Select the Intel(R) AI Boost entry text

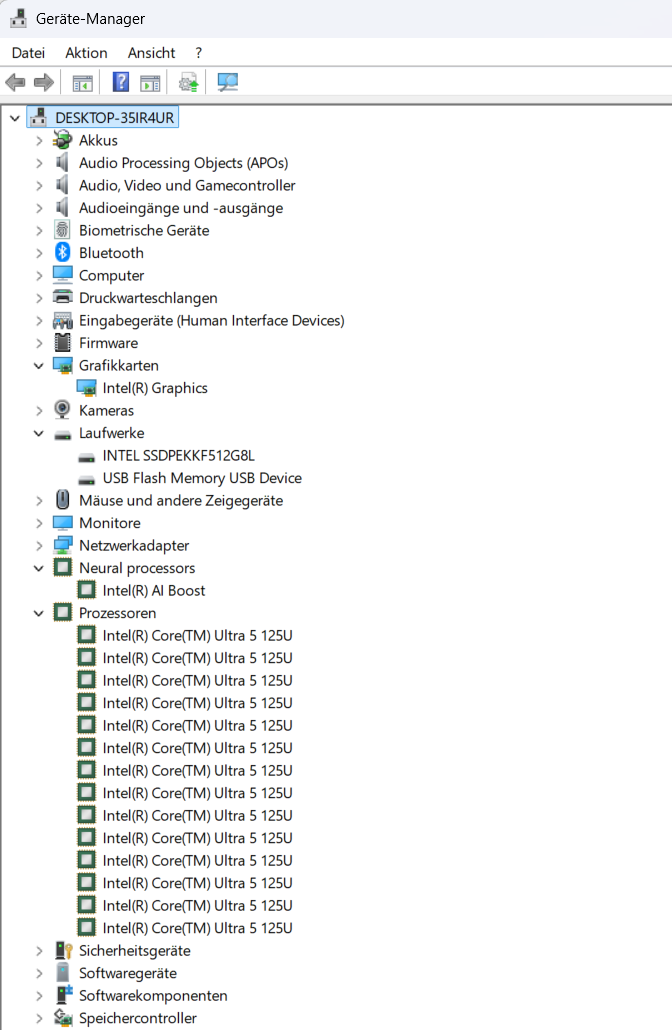[154, 590]
